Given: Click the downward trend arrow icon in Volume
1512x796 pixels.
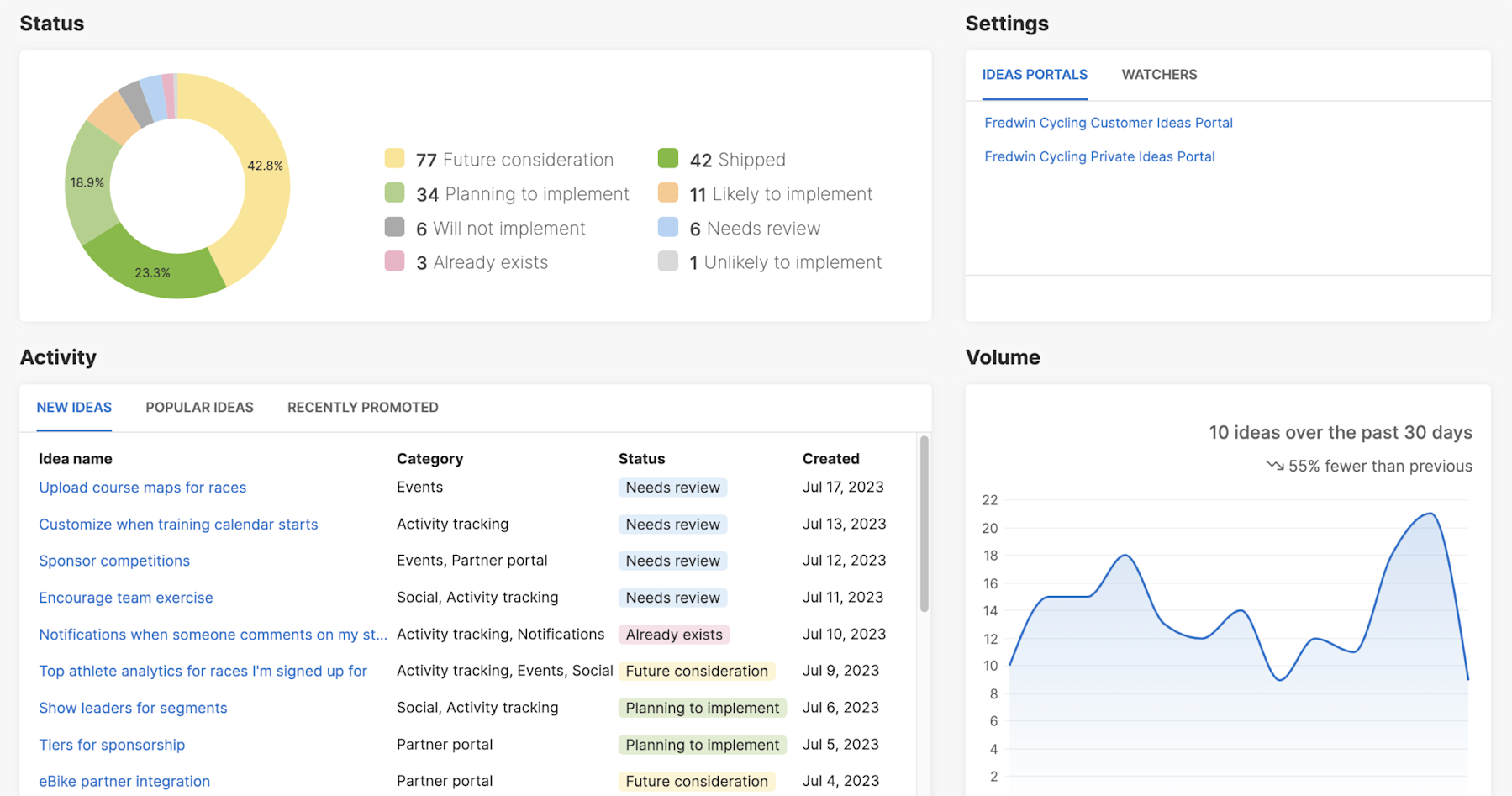Looking at the screenshot, I should click(1276, 466).
